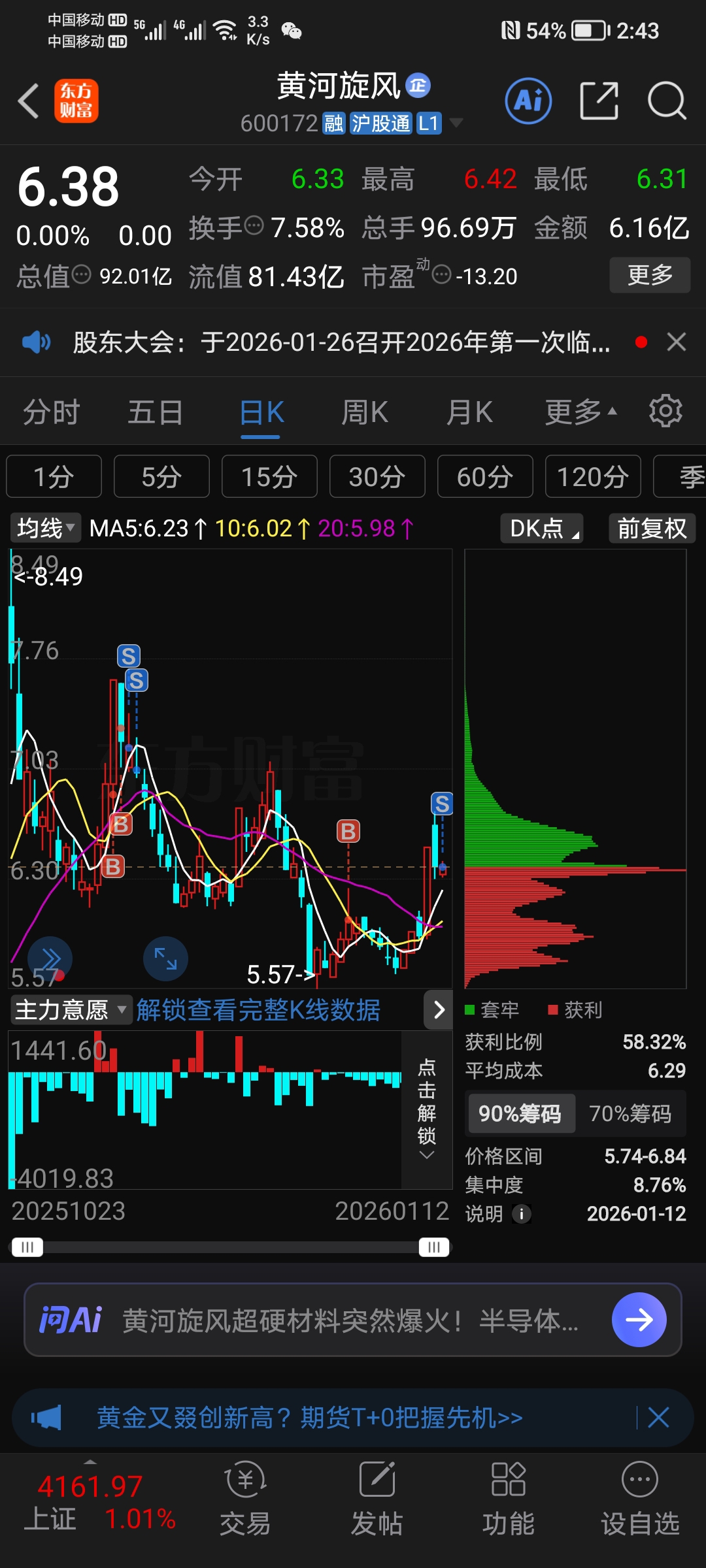Switch to the 分时 tab

(52, 412)
